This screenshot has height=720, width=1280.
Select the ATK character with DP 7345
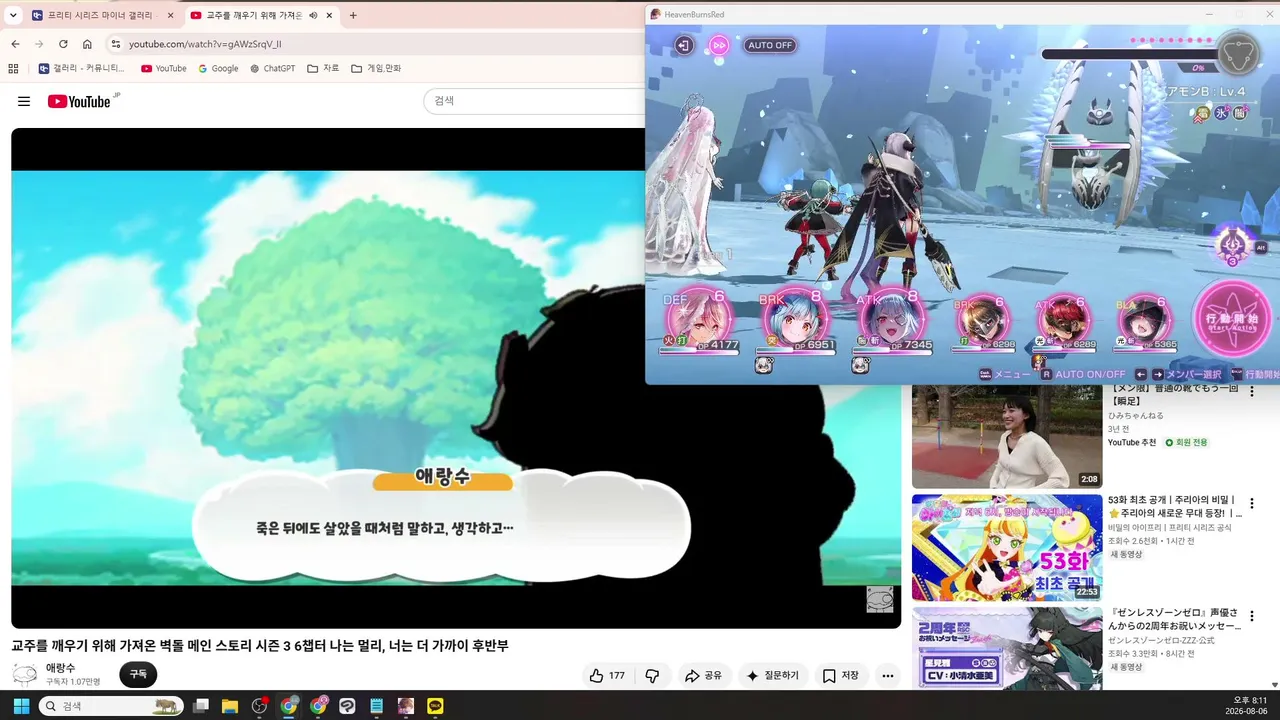[x=893, y=321]
